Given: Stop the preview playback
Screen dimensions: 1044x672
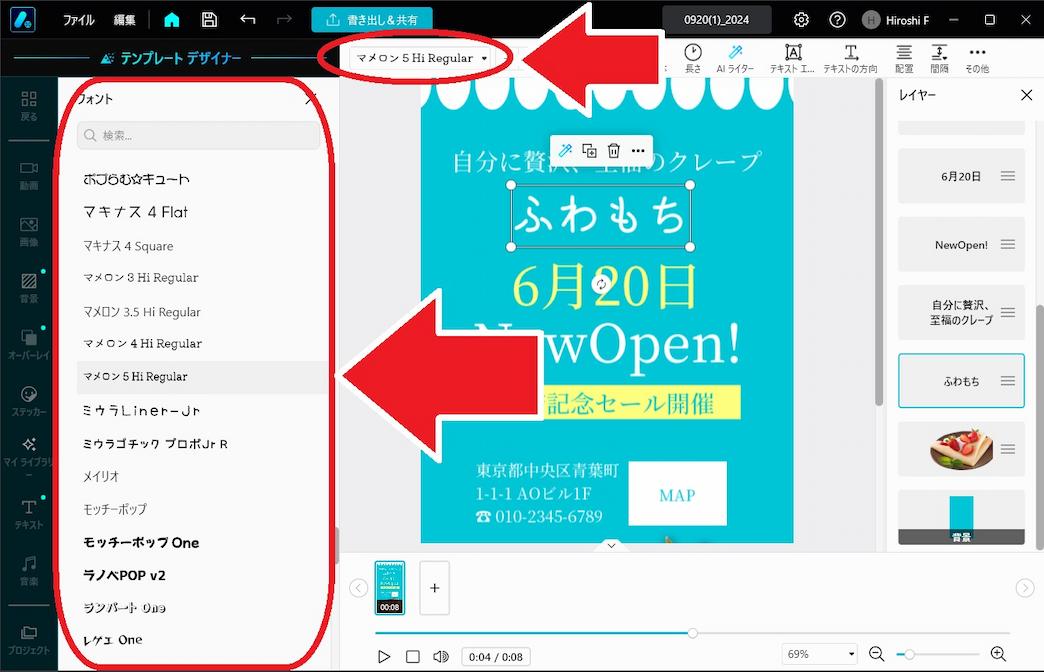Looking at the screenshot, I should [x=413, y=657].
